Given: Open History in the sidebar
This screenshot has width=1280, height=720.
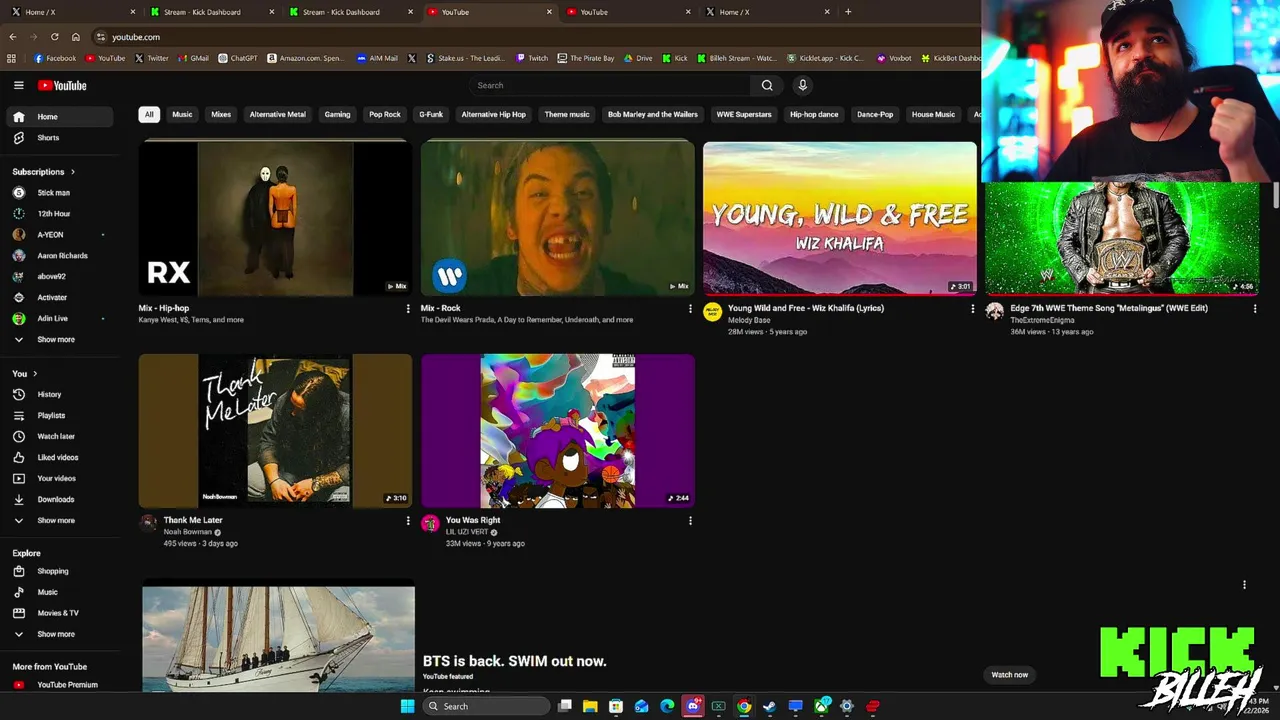Looking at the screenshot, I should coord(60,394).
